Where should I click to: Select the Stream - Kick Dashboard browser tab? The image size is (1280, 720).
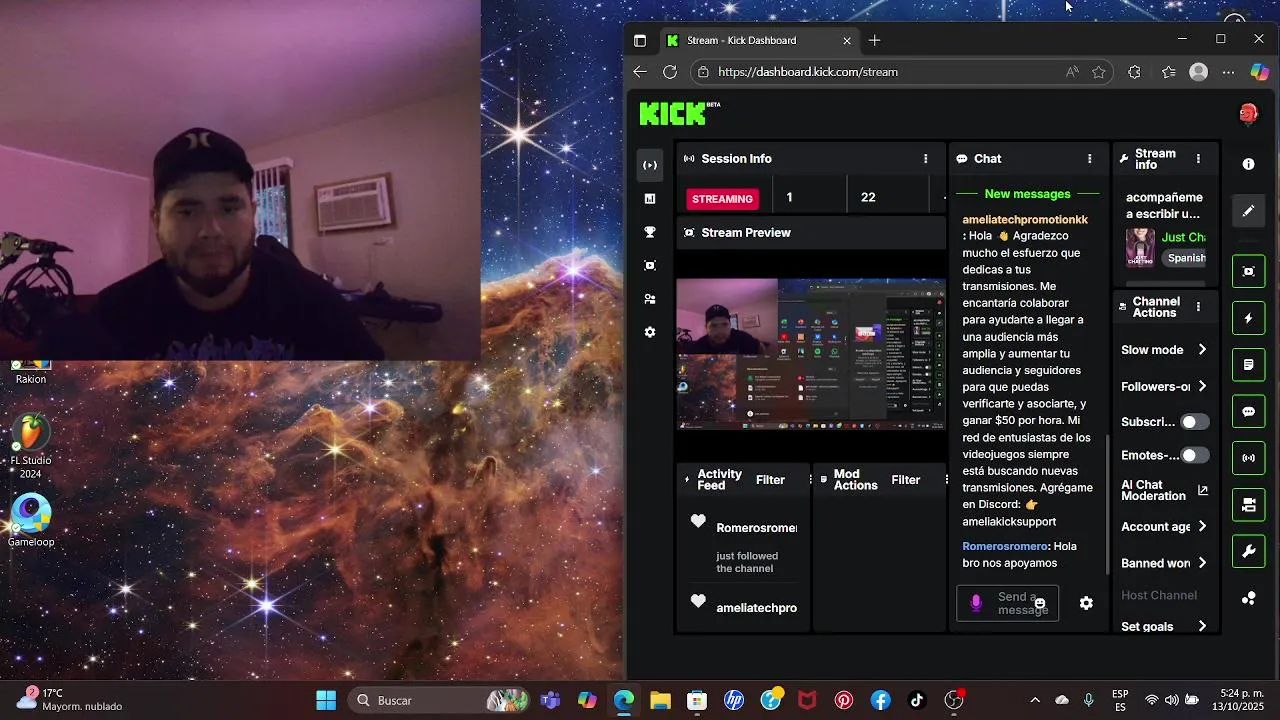758,40
